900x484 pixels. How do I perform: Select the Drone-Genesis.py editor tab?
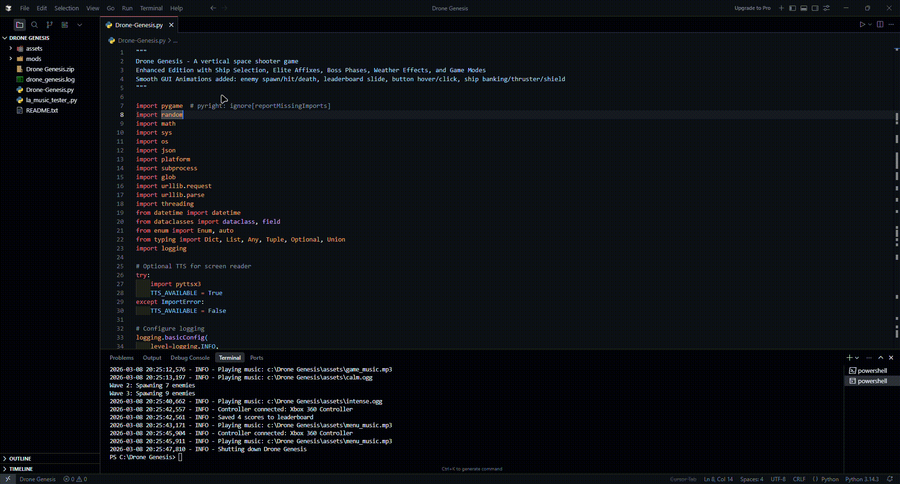coord(139,25)
